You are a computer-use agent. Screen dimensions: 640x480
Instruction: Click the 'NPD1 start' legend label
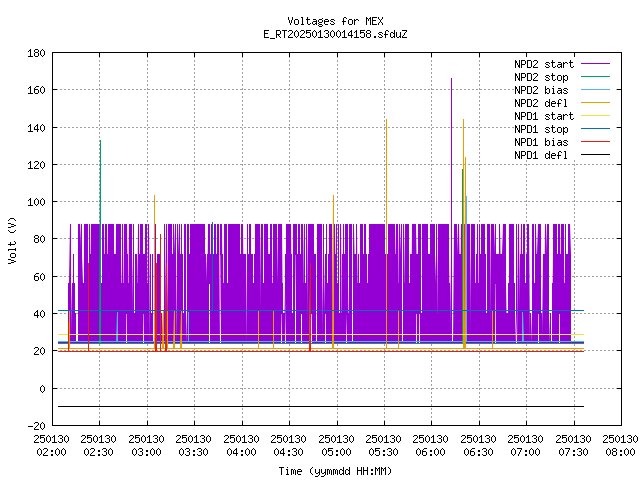tap(544, 116)
